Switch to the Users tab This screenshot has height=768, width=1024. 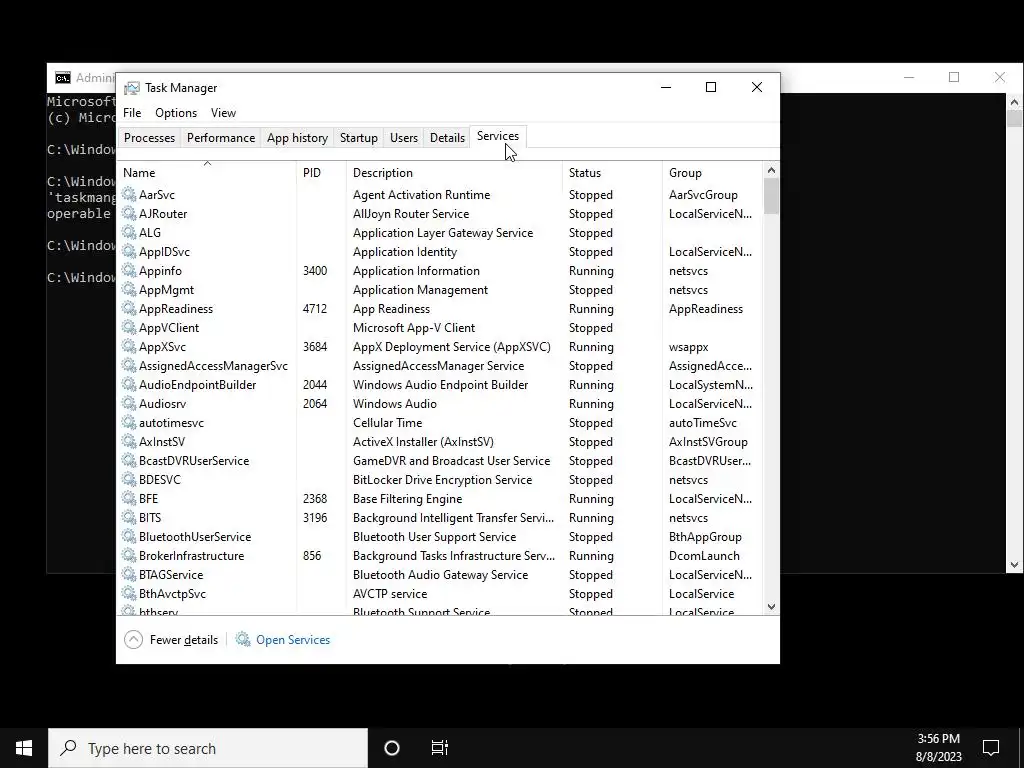(404, 138)
